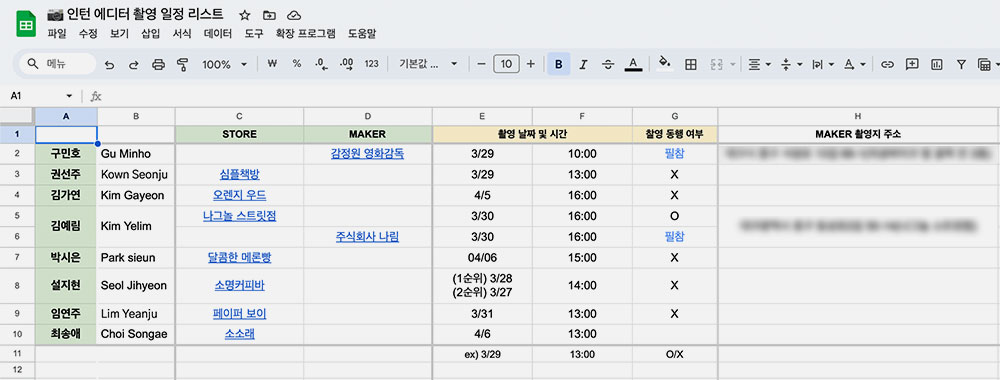Viewport: 1000px width, 380px height.
Task: Toggle bold formatting
Action: (x=559, y=64)
